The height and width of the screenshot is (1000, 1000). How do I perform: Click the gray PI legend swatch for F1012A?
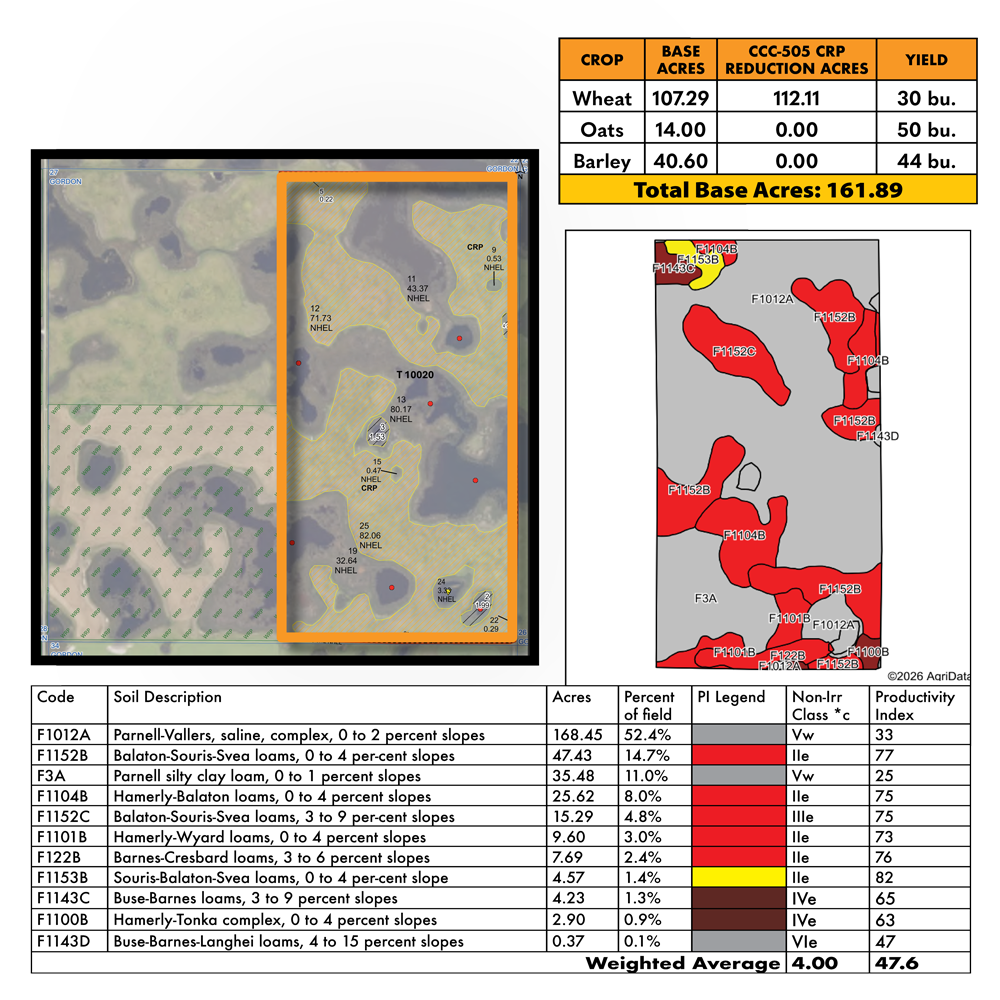tap(739, 734)
